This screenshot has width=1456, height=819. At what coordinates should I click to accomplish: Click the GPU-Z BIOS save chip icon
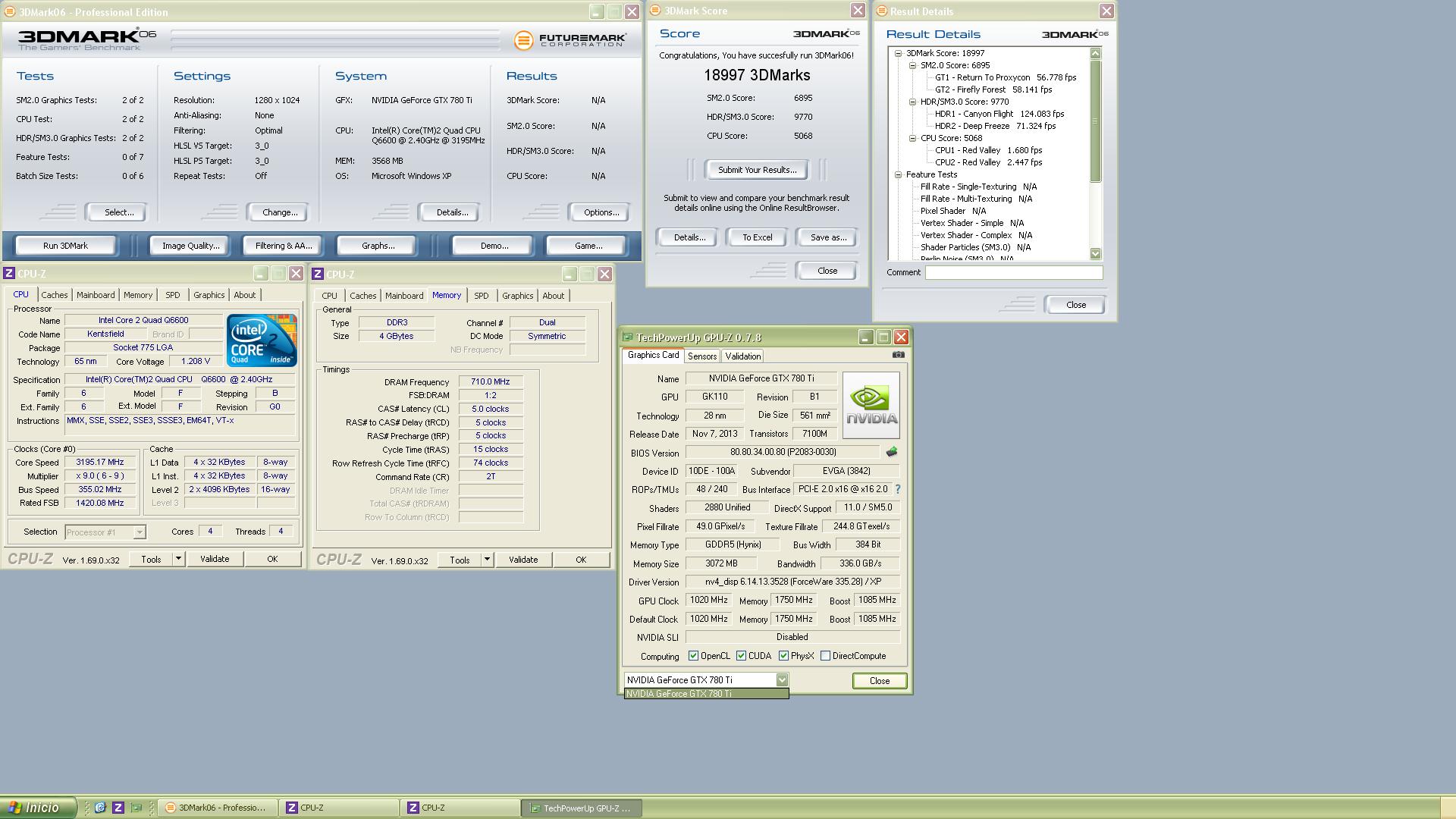[x=892, y=452]
